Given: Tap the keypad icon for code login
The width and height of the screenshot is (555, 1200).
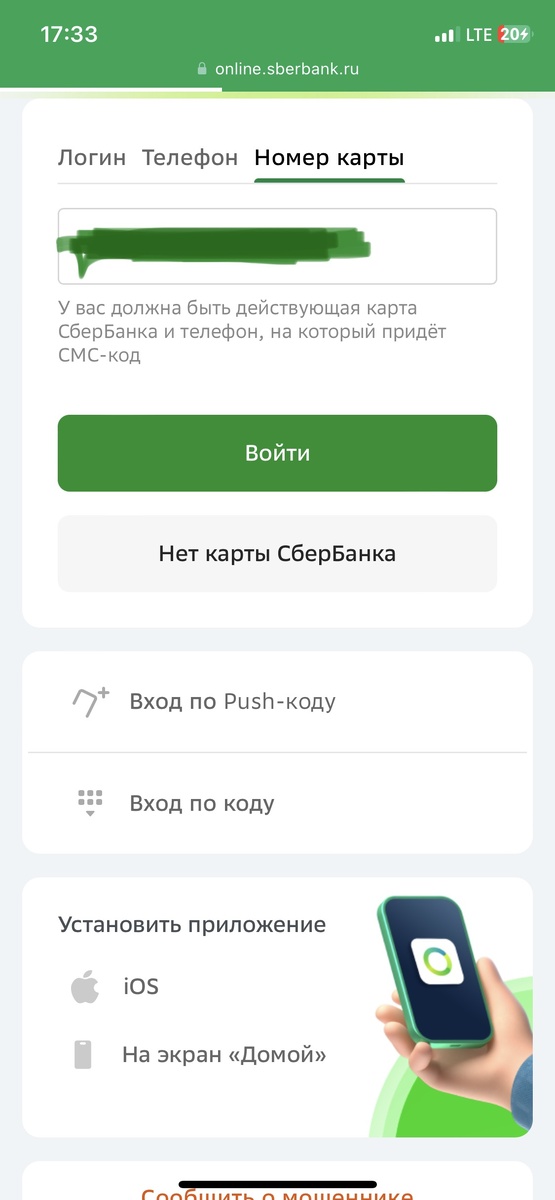Looking at the screenshot, I should click(x=90, y=803).
